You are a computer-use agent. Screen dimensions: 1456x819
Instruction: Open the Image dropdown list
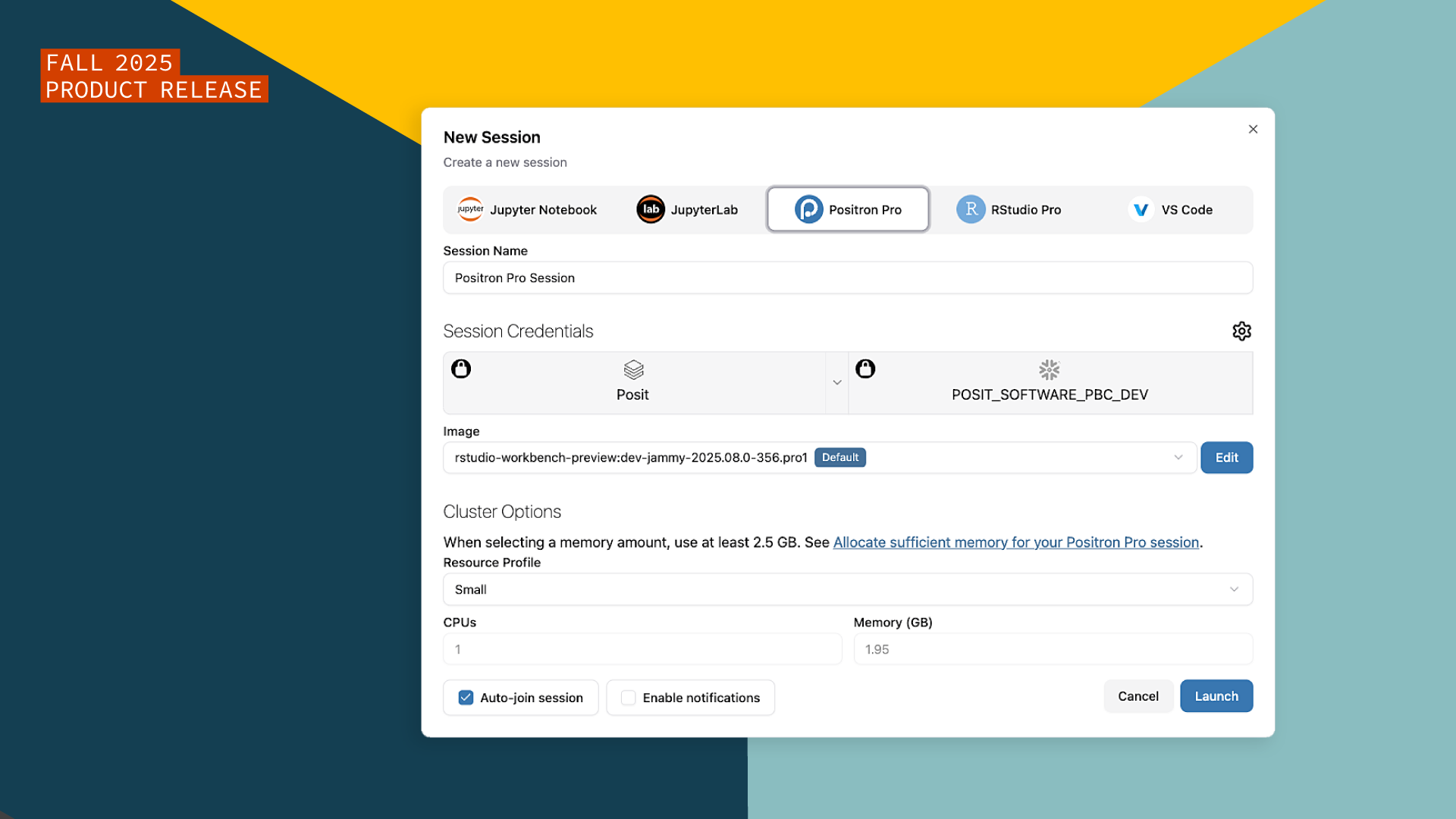tap(1178, 457)
